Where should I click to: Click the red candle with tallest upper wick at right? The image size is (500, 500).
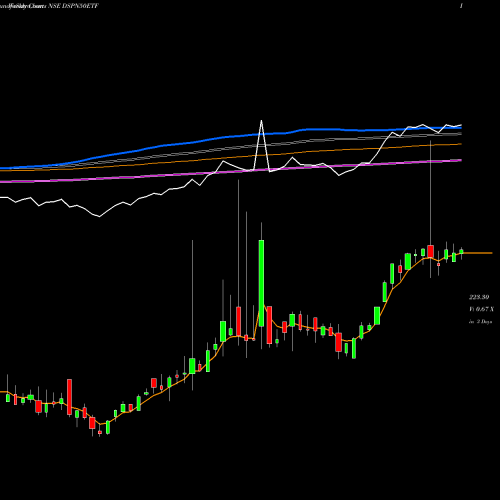pos(430,251)
